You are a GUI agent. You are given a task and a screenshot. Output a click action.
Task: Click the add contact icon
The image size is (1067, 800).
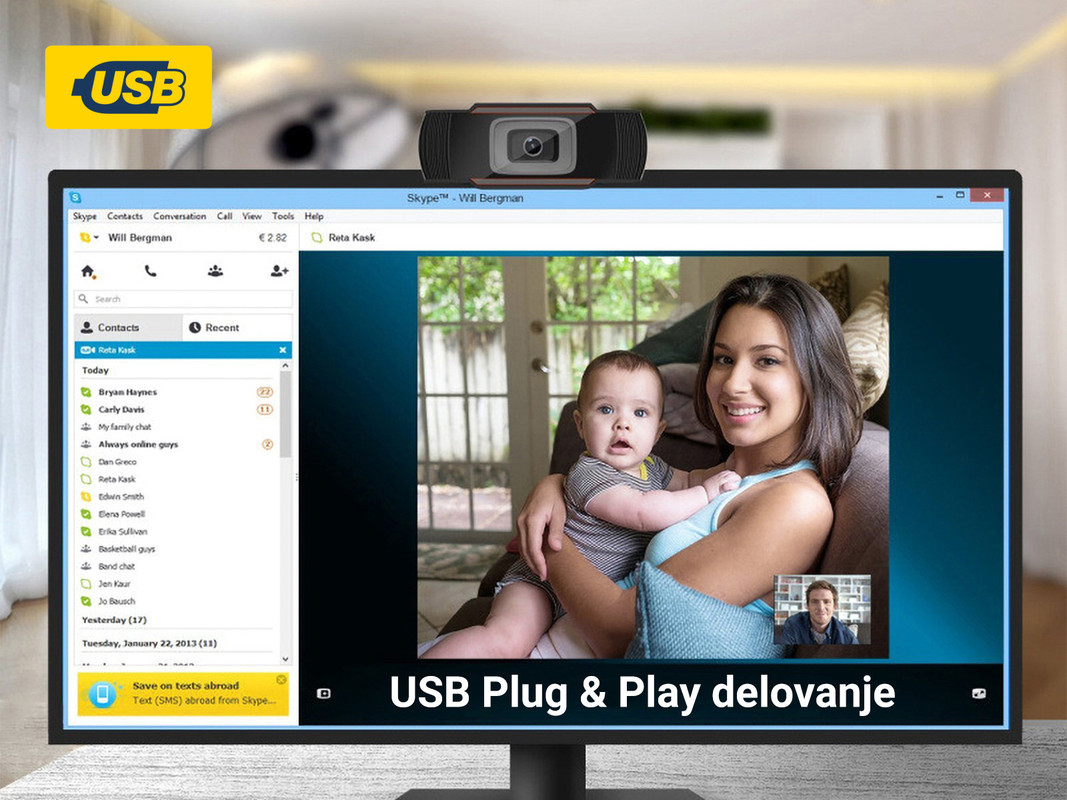[x=279, y=271]
